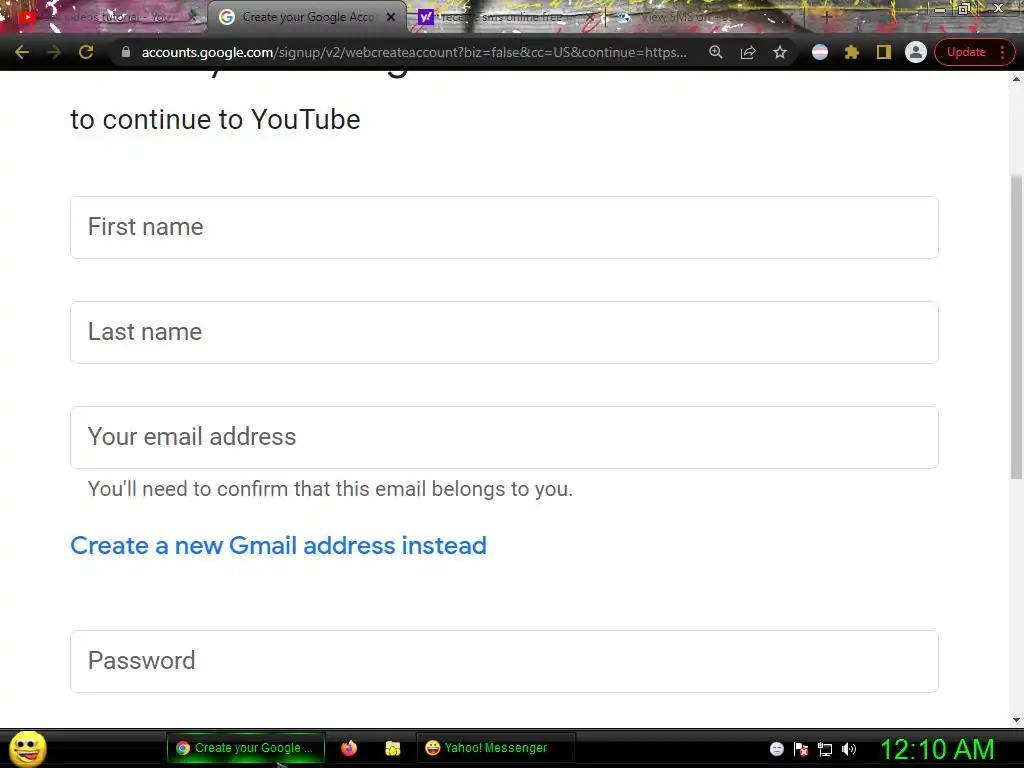Click the Your email address field
This screenshot has height=768, width=1024.
(x=504, y=438)
